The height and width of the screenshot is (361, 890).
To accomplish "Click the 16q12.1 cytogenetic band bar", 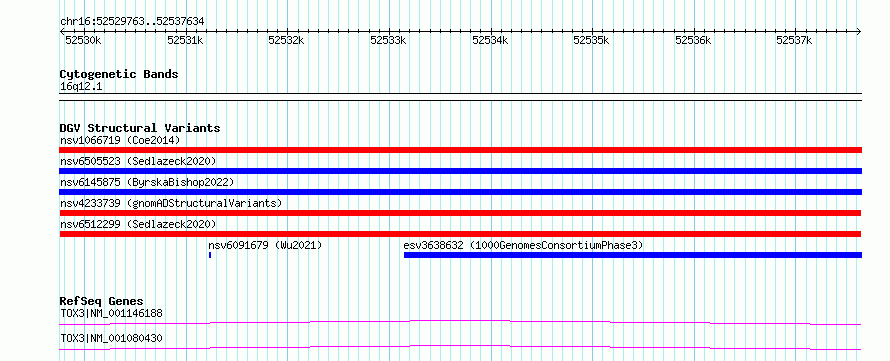I will coord(460,97).
